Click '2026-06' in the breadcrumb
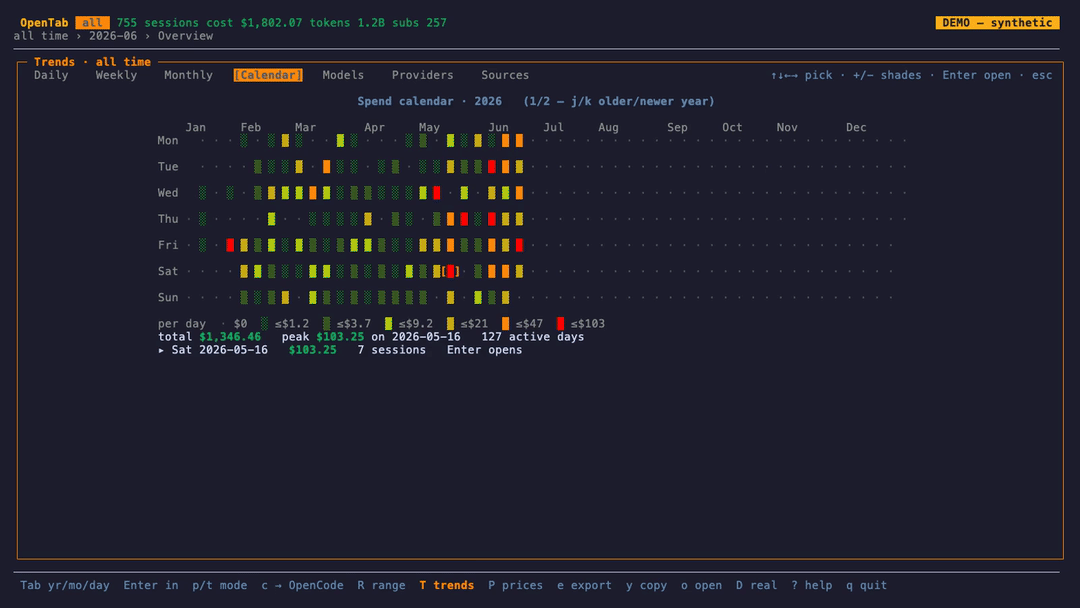 point(113,36)
